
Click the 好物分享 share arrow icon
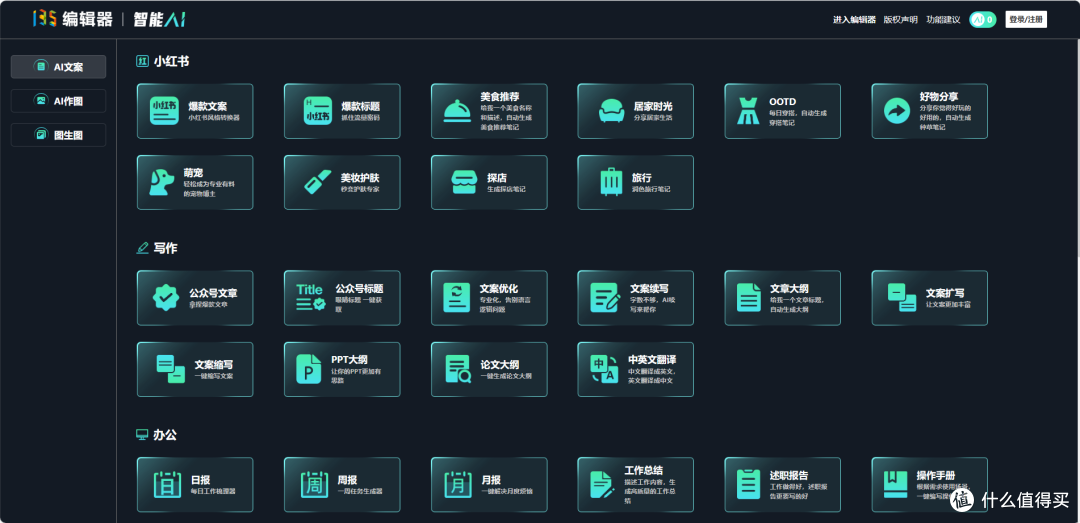(897, 111)
